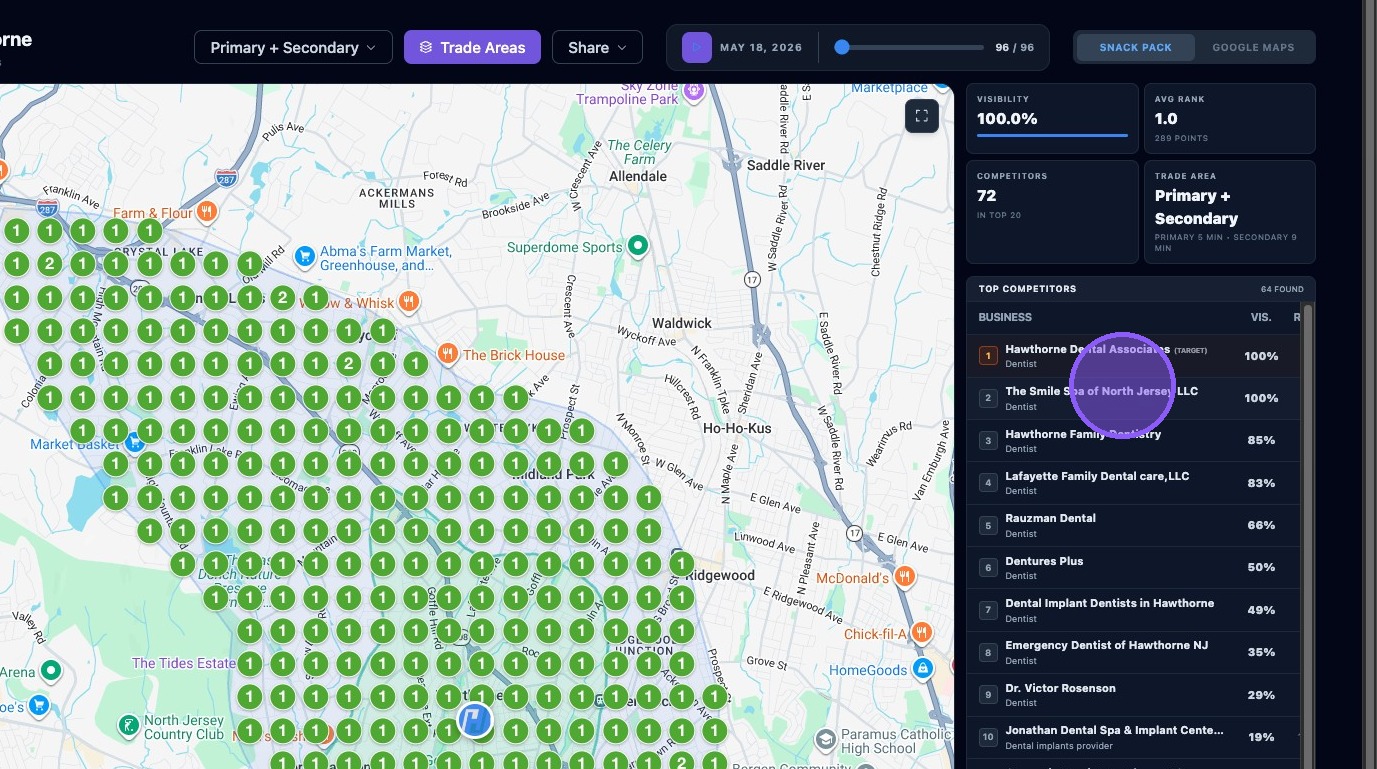
Task: Switch to the Google Maps tab
Action: [1253, 47]
